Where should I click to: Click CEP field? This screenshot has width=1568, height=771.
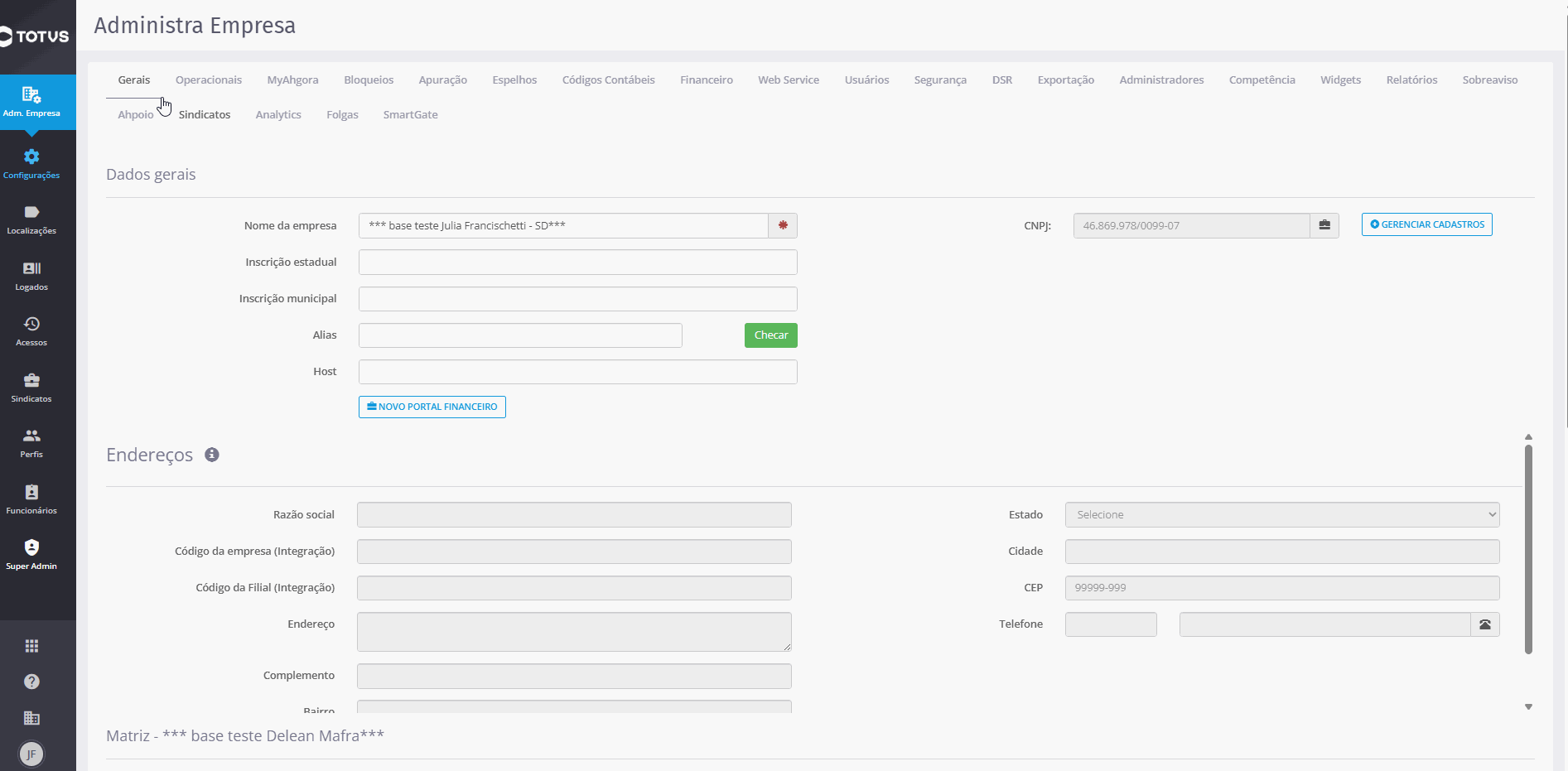click(x=1282, y=588)
